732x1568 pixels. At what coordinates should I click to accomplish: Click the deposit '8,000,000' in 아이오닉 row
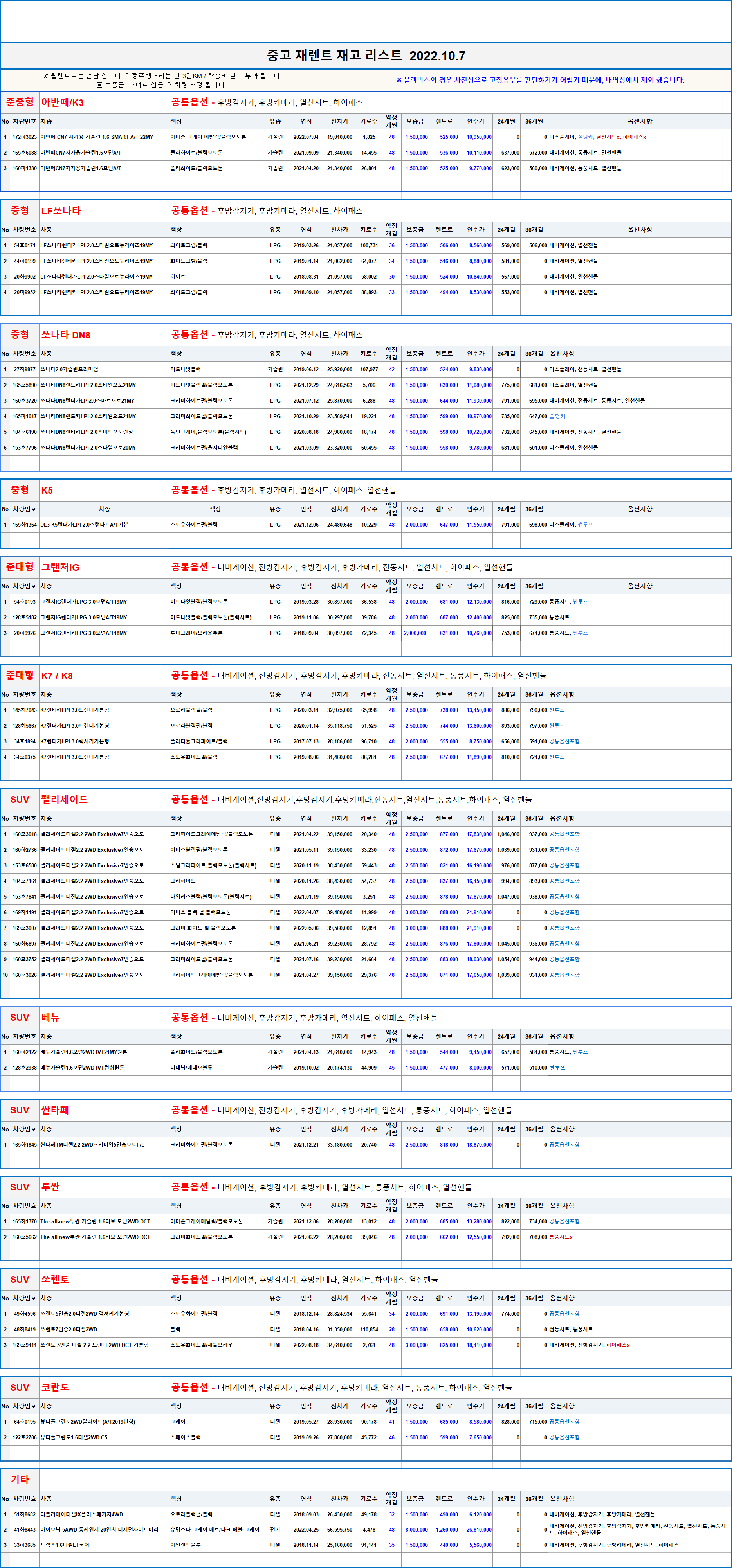pyautogui.click(x=416, y=1530)
